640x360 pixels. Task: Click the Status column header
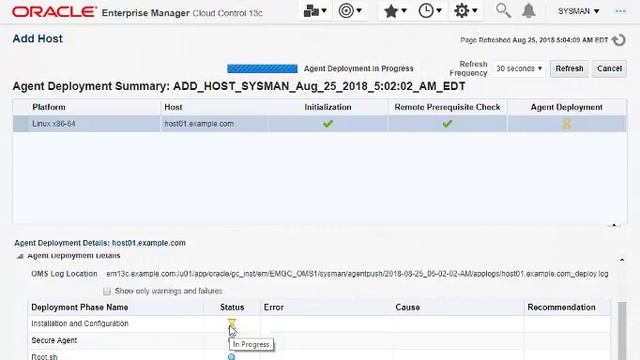[232, 307]
